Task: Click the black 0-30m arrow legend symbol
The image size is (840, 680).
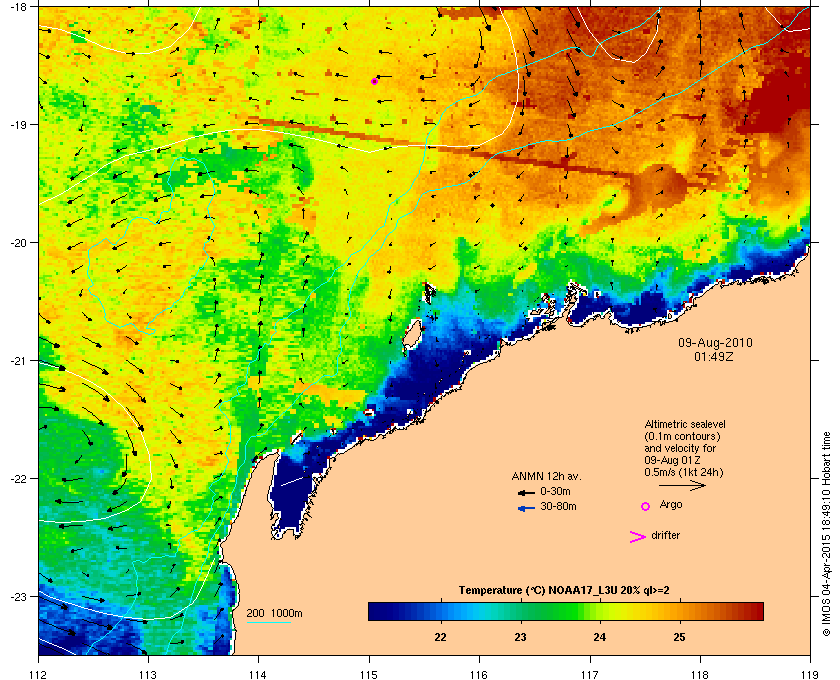Action: point(526,492)
